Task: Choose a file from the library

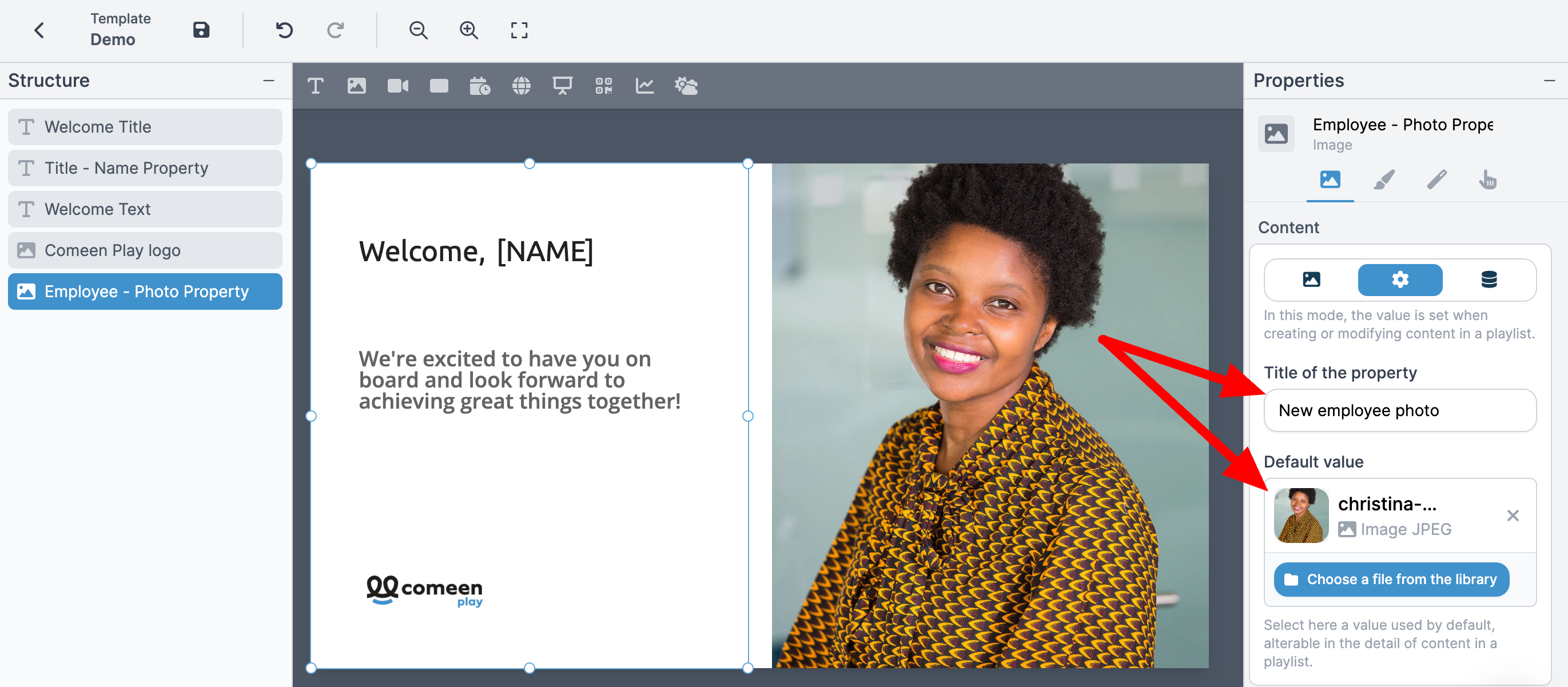Action: [1391, 580]
